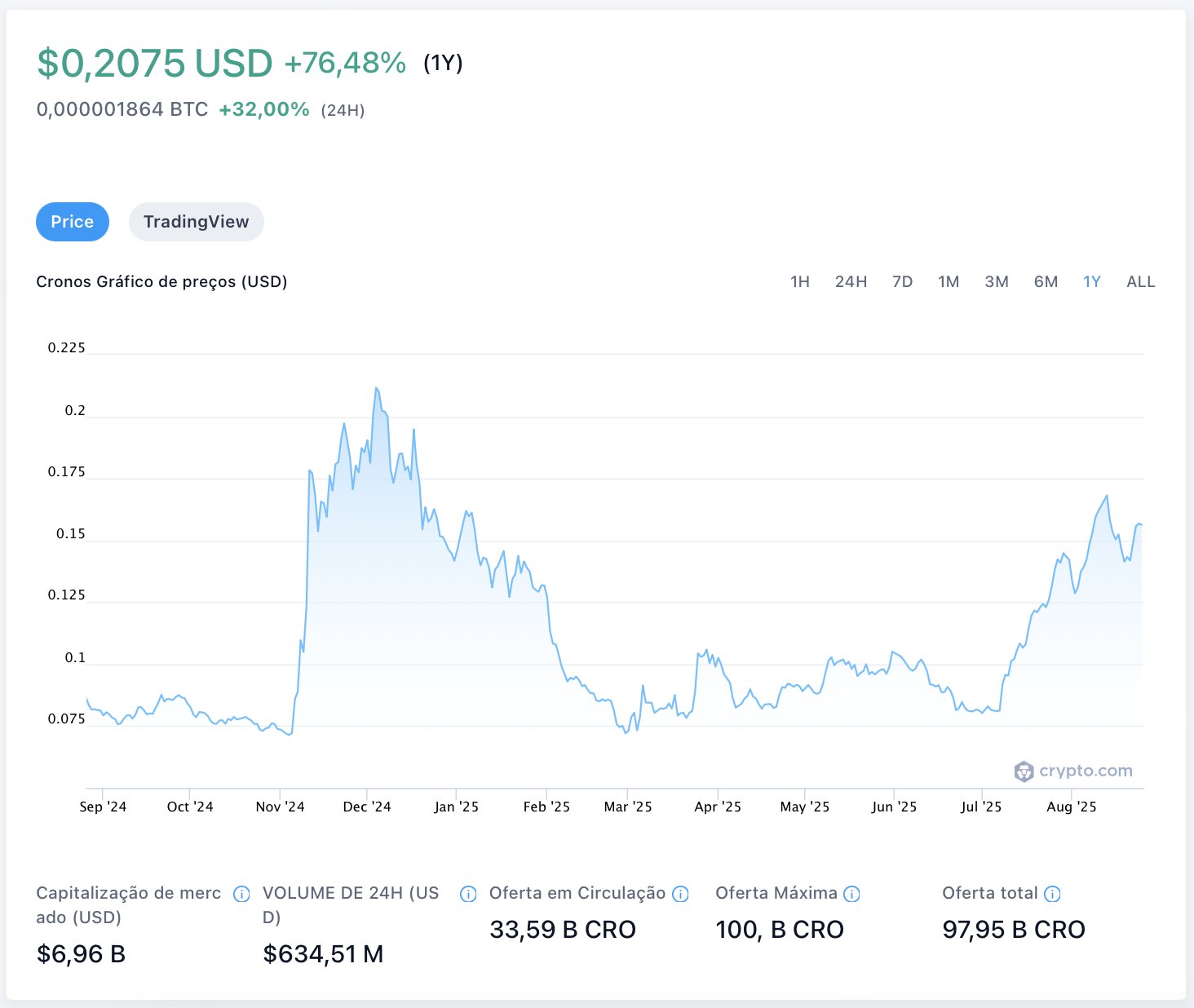Click the +76,48% yearly change value
This screenshot has height=1008, width=1194.
click(x=345, y=63)
